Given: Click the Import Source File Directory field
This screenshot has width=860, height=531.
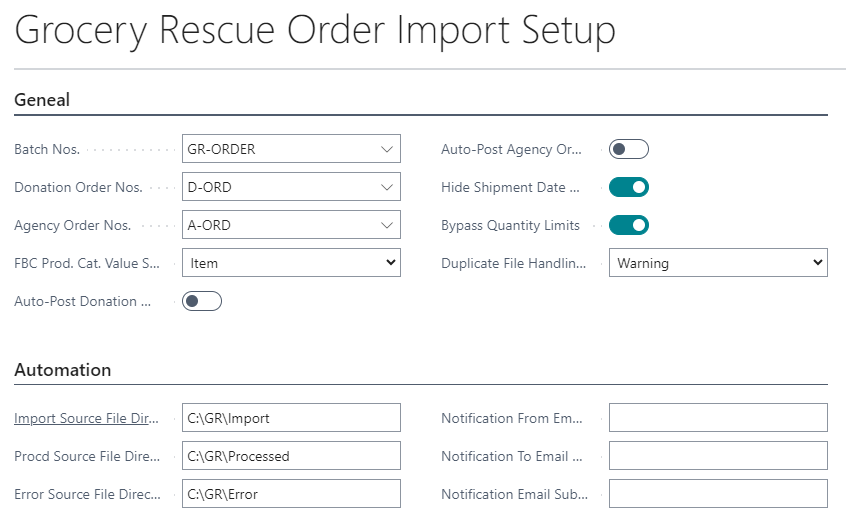Looking at the screenshot, I should [291, 418].
